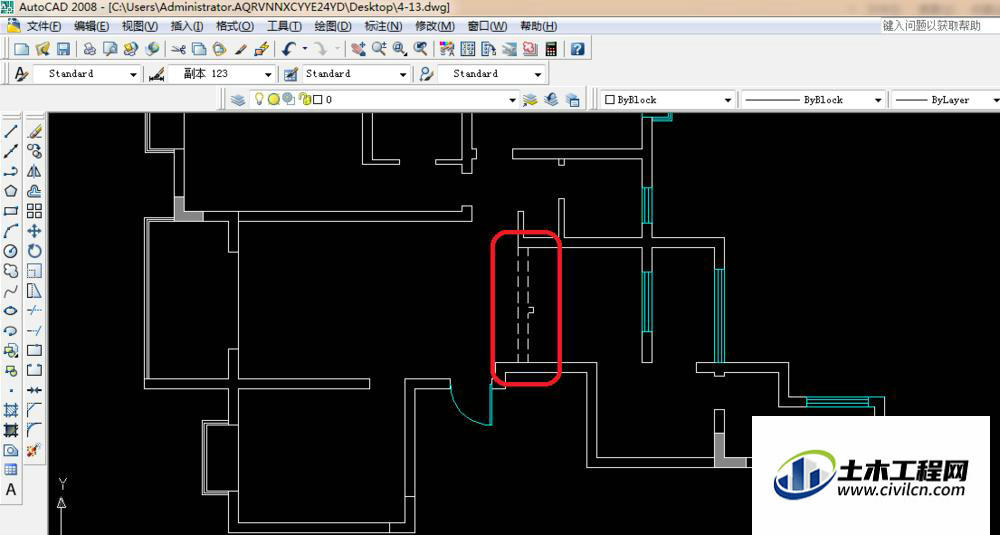The width and height of the screenshot is (1000, 535).
Task: Open the 文件(F) menu
Action: click(x=43, y=26)
